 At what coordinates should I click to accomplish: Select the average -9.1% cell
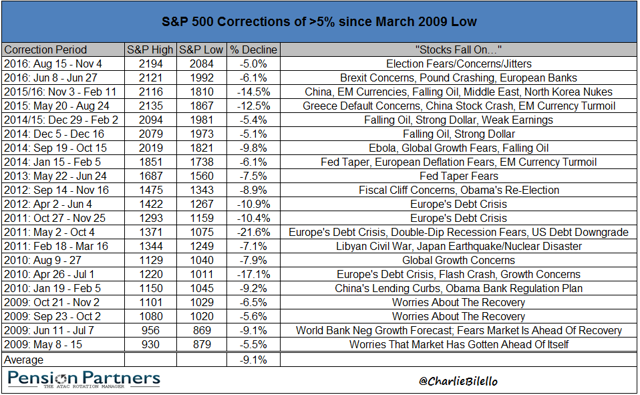tap(253, 360)
